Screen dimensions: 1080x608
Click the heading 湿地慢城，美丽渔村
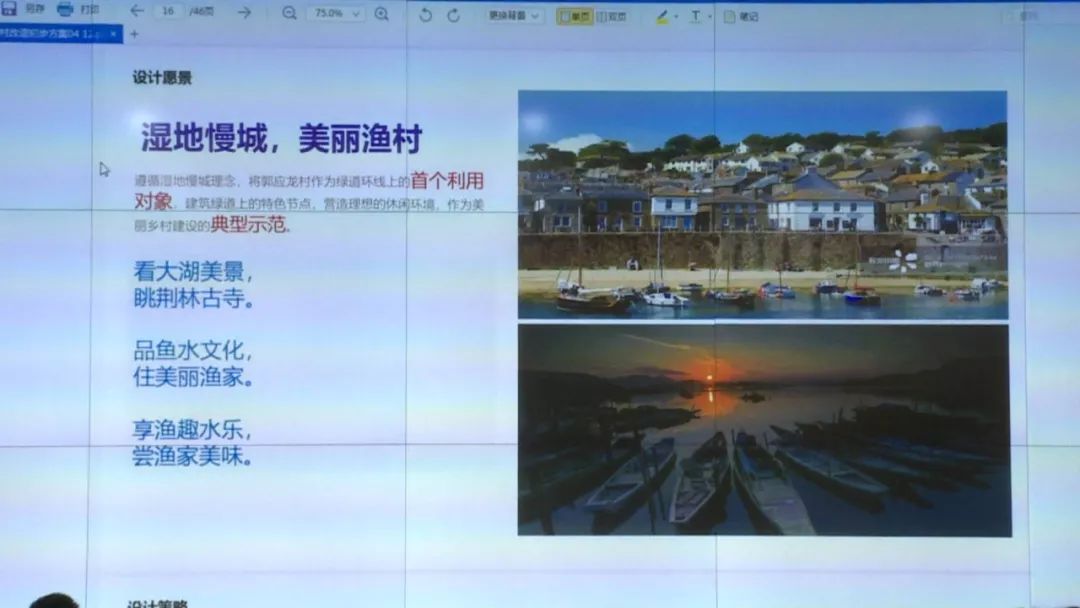tap(281, 138)
